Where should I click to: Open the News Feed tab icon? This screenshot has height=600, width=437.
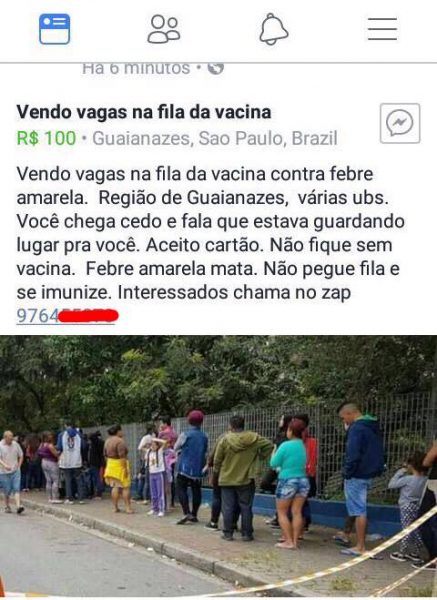[54, 29]
